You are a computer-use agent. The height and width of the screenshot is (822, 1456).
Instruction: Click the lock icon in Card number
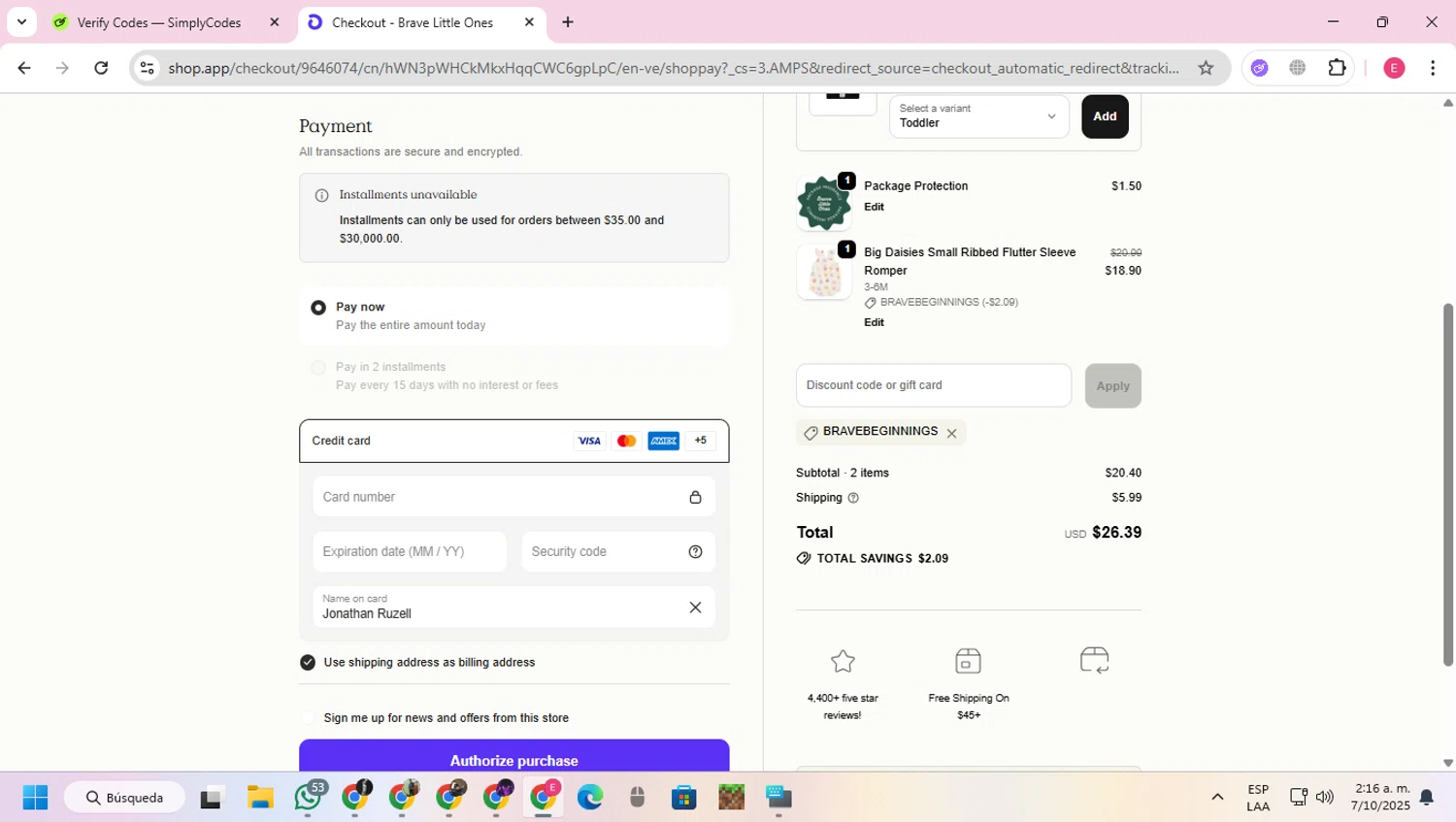695,497
